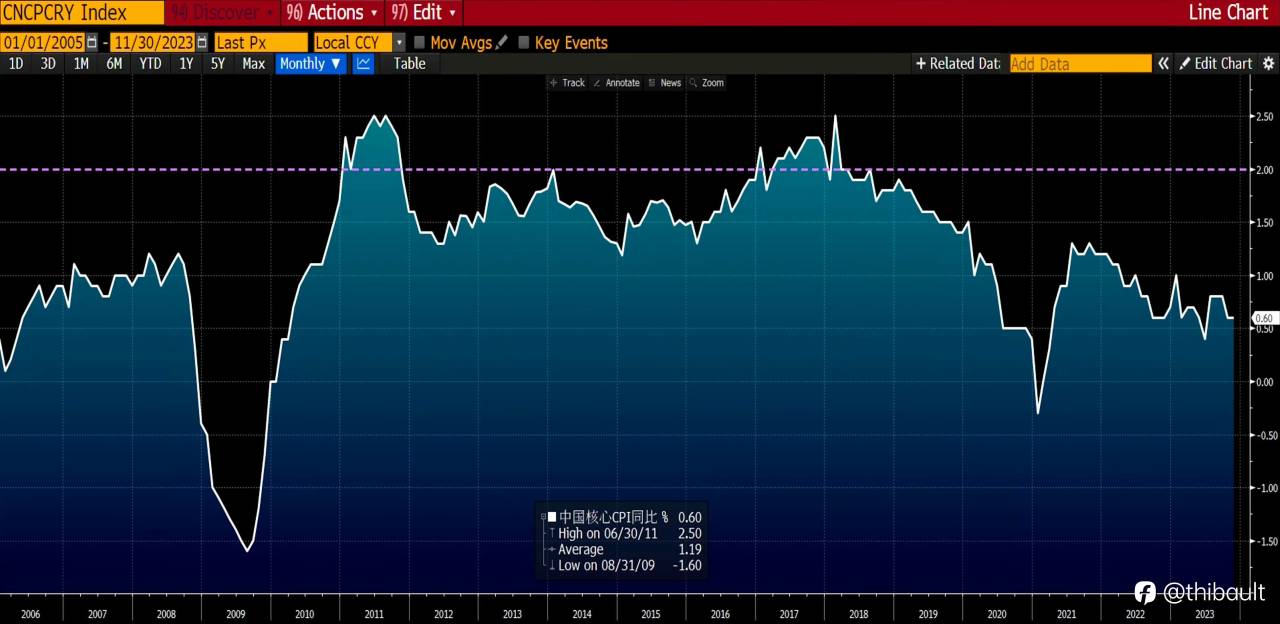Screen dimensions: 1280x624
Task: Select the 3D time range
Action: 48,63
